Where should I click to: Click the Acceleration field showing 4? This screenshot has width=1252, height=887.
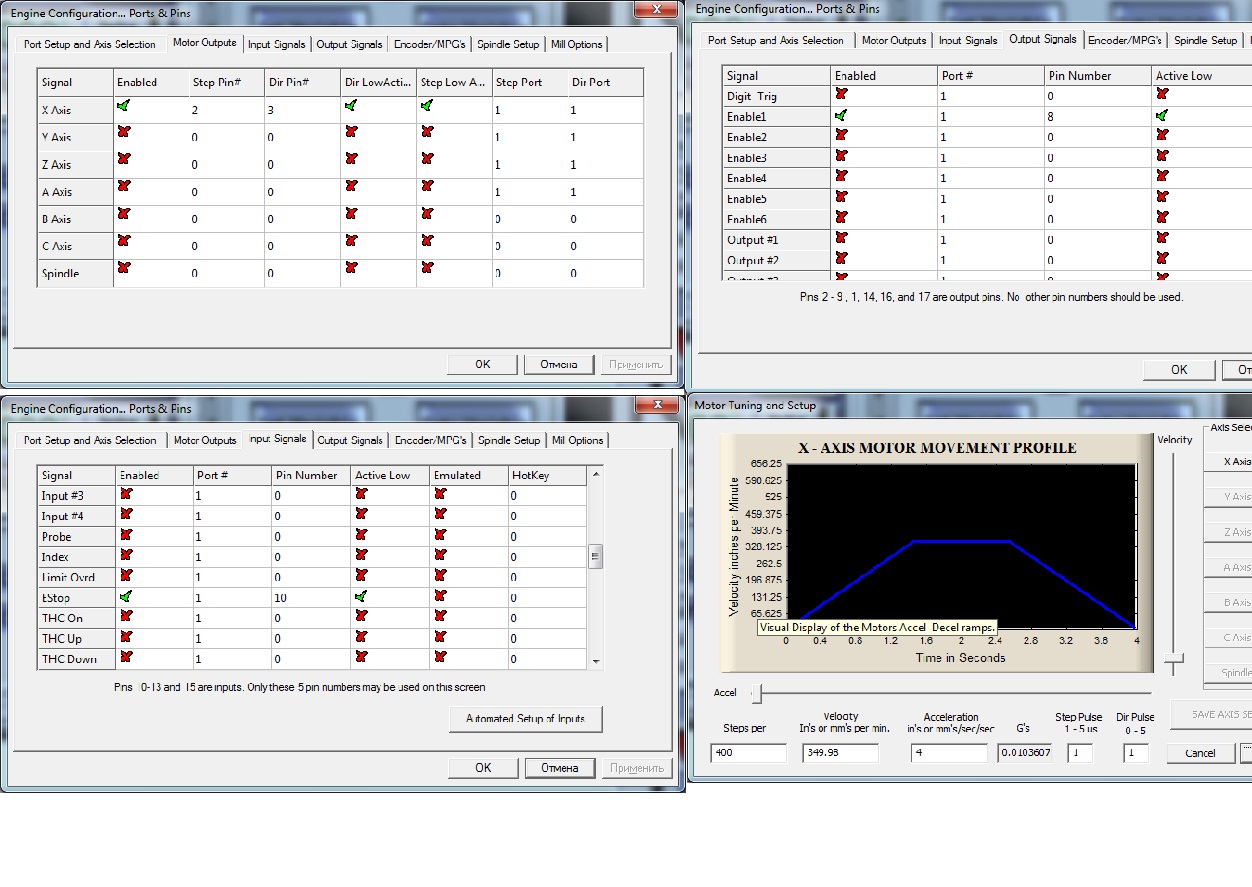point(949,753)
